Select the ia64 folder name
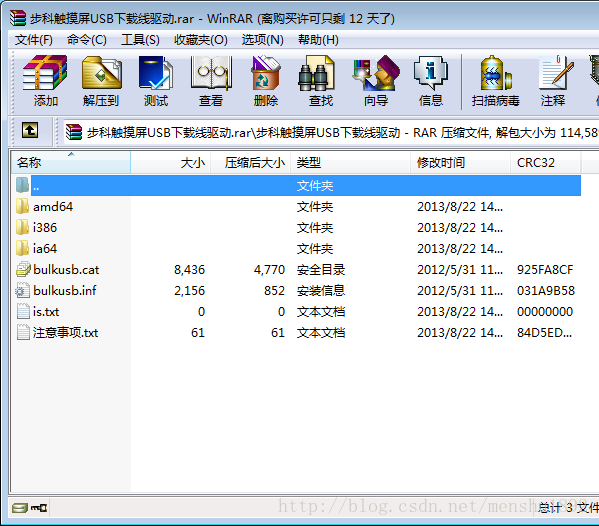599x526 pixels. (x=45, y=249)
